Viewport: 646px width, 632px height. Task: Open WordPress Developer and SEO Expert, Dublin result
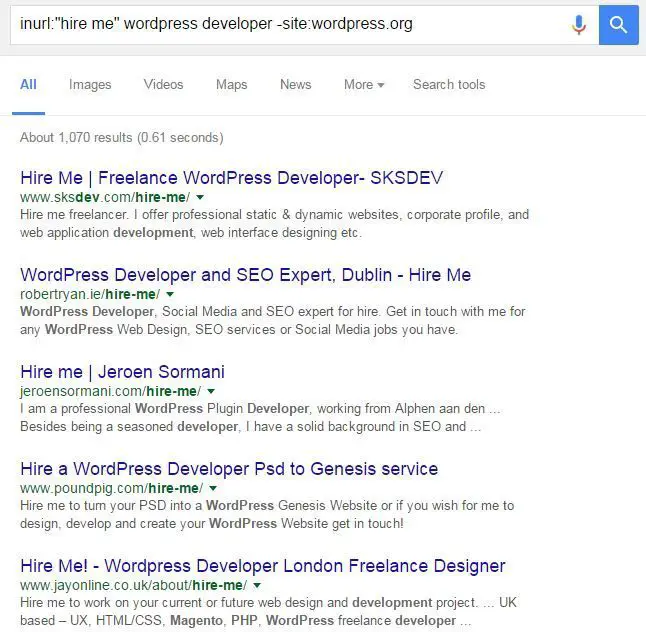click(246, 275)
